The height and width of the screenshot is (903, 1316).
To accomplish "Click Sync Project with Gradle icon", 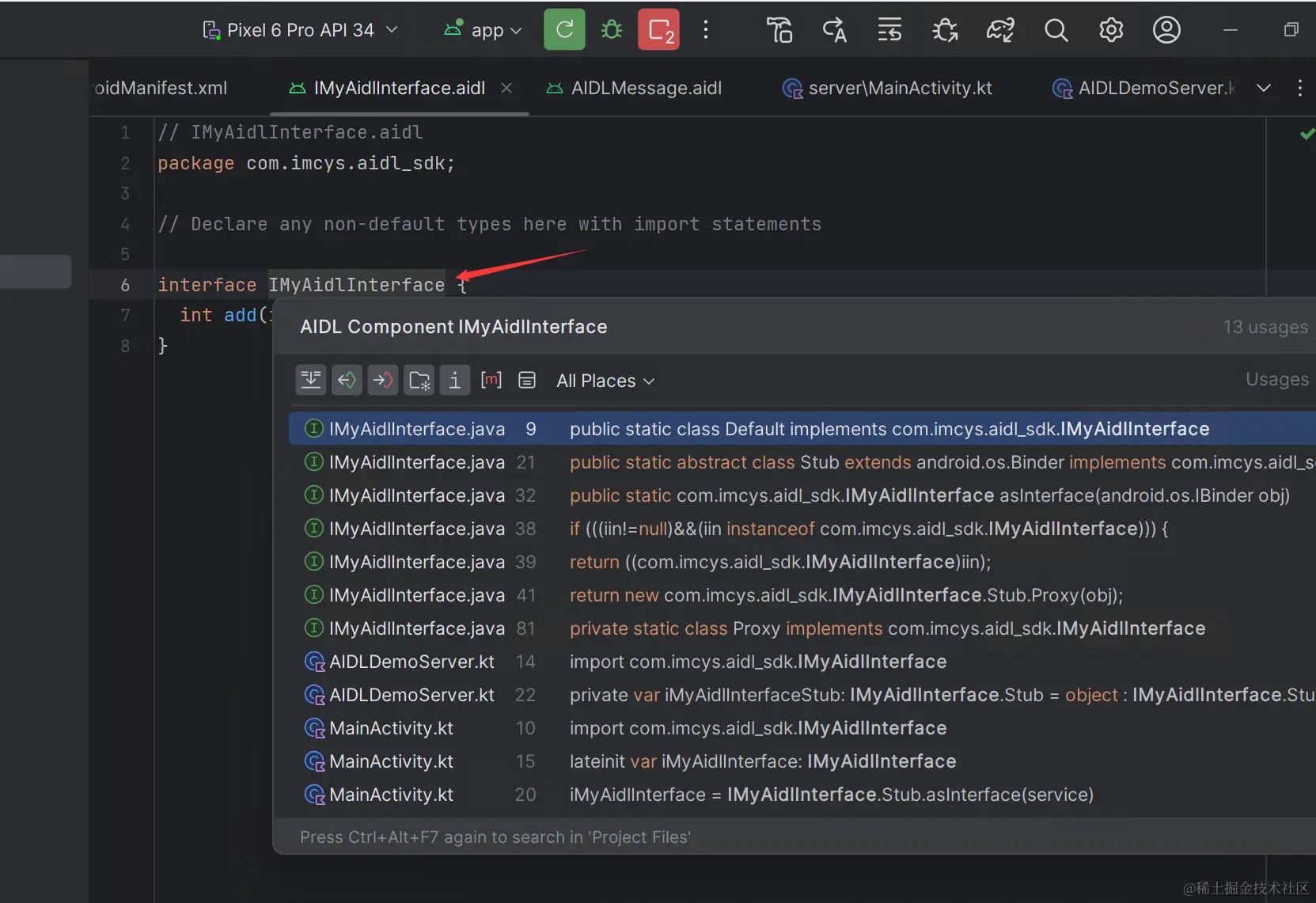I will tap(1000, 30).
